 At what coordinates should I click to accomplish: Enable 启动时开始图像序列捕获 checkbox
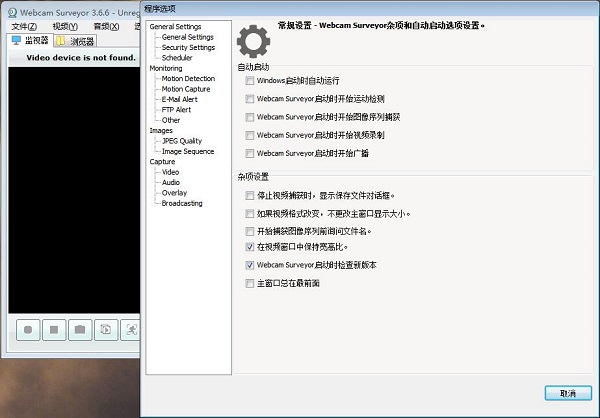(249, 117)
